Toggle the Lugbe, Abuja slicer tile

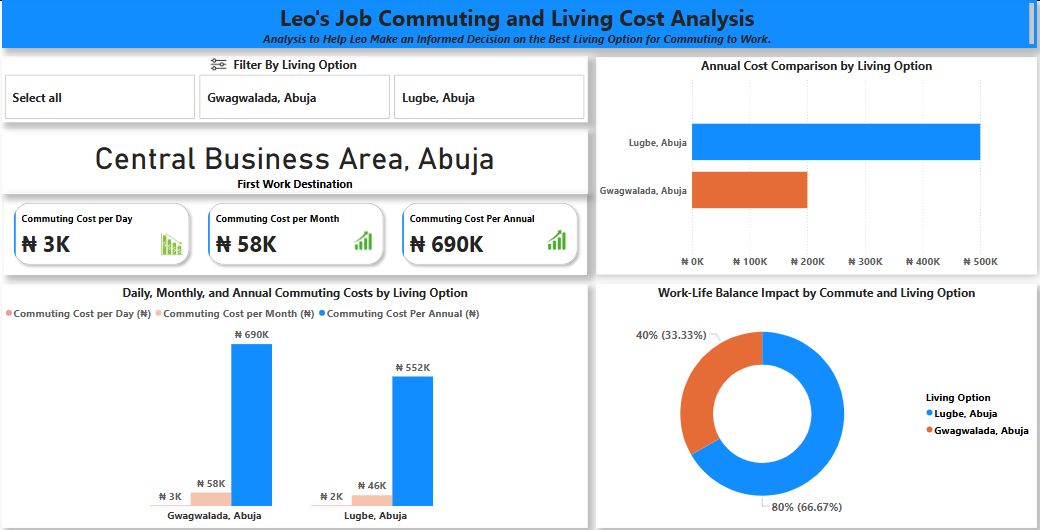pyautogui.click(x=488, y=97)
